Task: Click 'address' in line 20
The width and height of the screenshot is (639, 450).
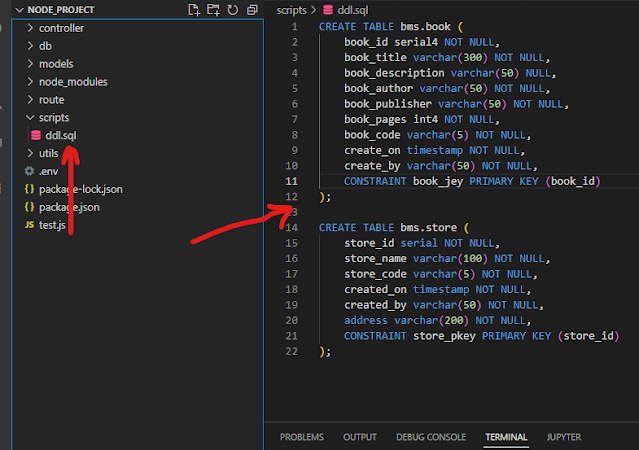Action: coord(366,320)
